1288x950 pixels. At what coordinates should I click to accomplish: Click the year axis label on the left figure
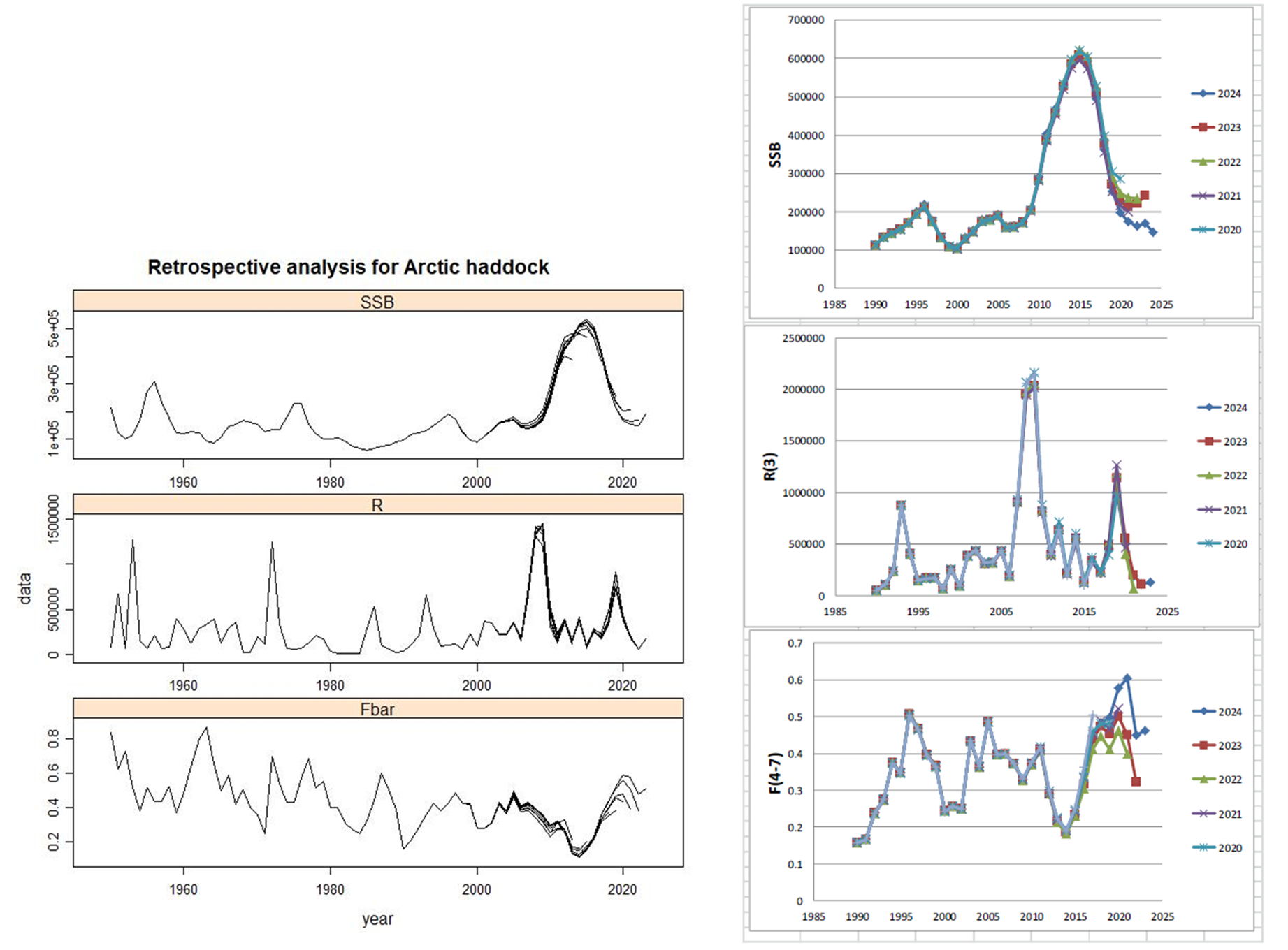377,921
